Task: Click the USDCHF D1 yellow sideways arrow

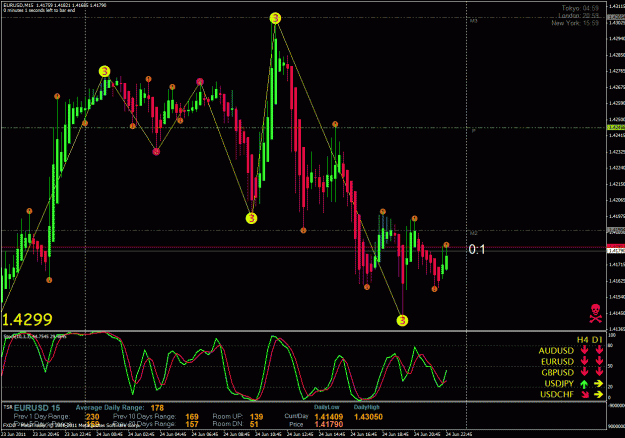Action: [x=599, y=395]
